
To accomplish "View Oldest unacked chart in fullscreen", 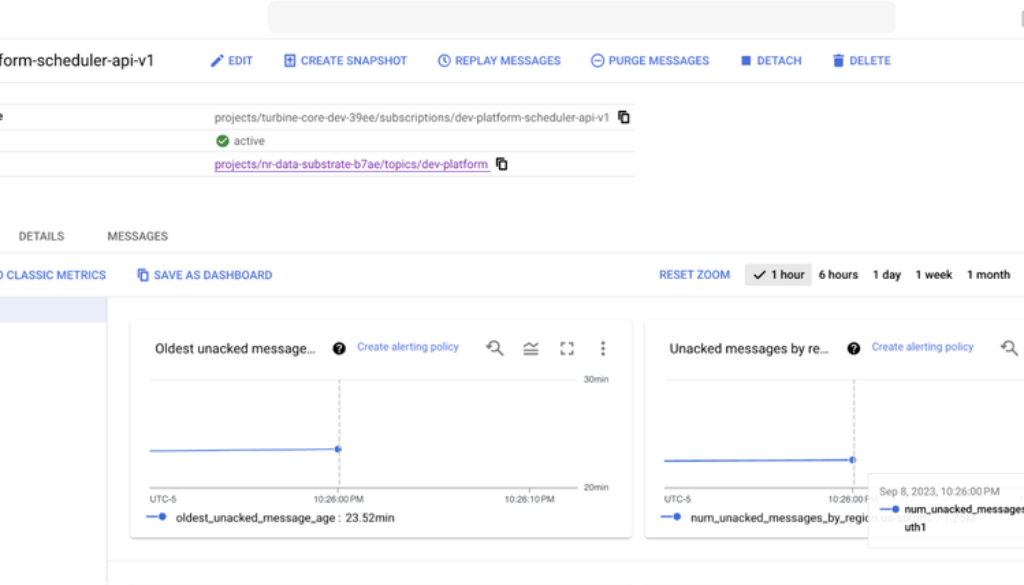I will [567, 348].
